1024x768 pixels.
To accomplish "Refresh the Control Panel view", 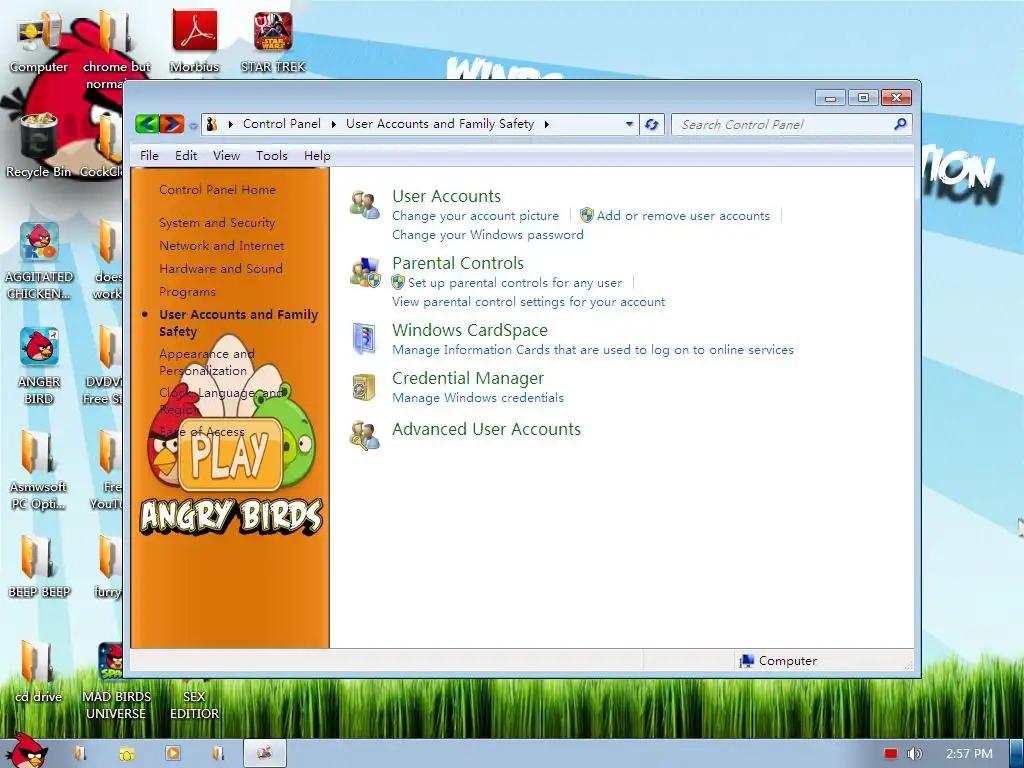I will 651,124.
